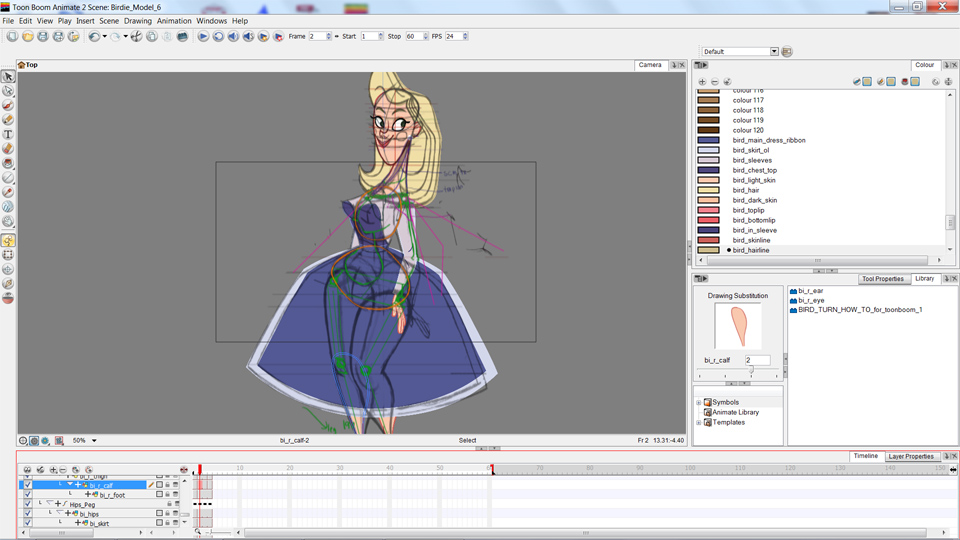Click the red crosshair icon in timeline header
Screen dimensions: 960x540
184,470
